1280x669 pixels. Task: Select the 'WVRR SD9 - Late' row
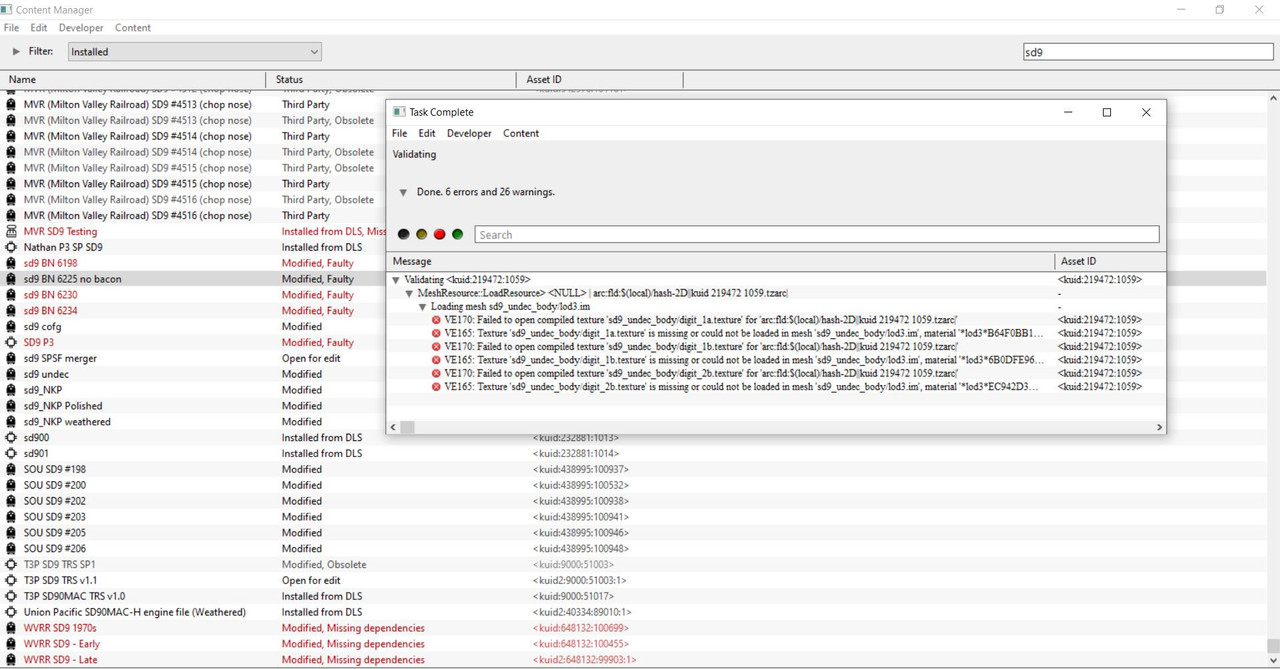click(632, 660)
